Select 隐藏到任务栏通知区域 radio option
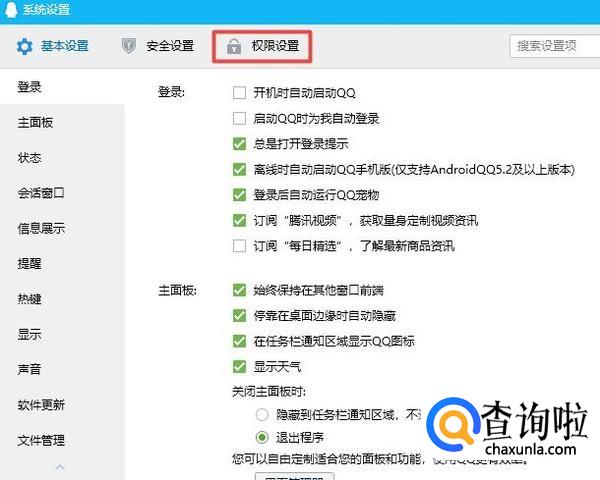 tap(262, 413)
